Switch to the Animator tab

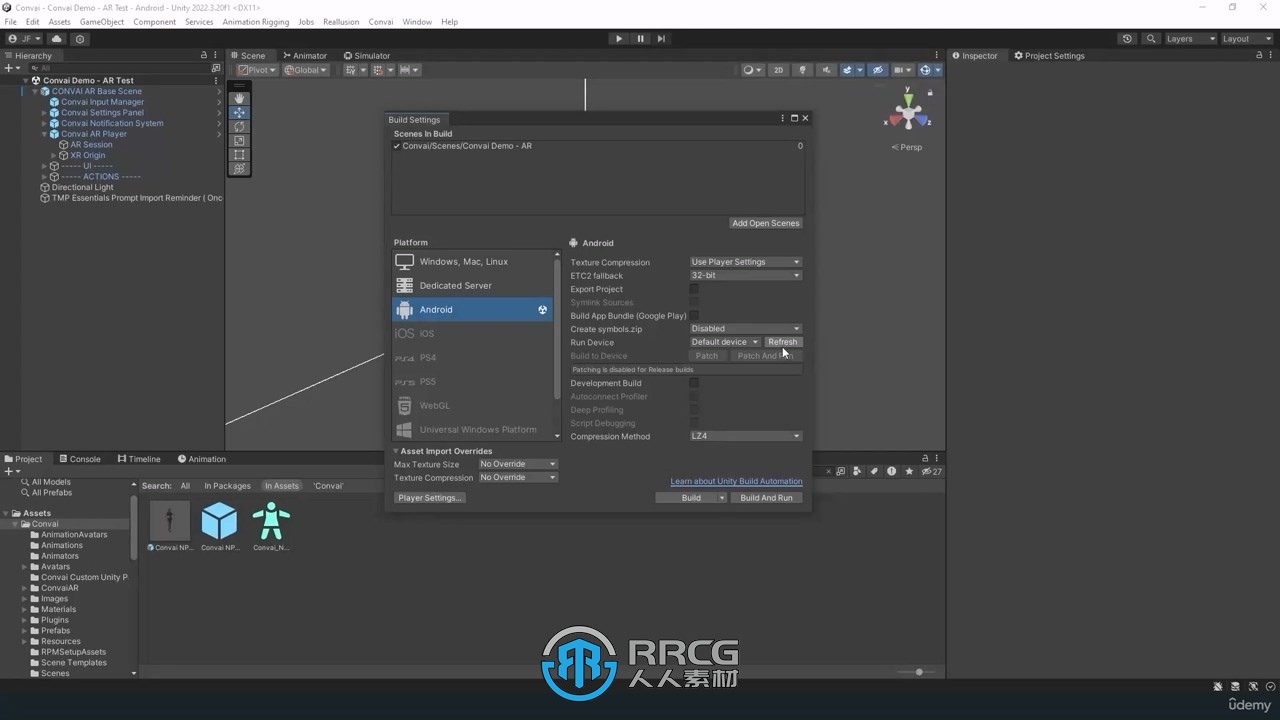tap(305, 56)
